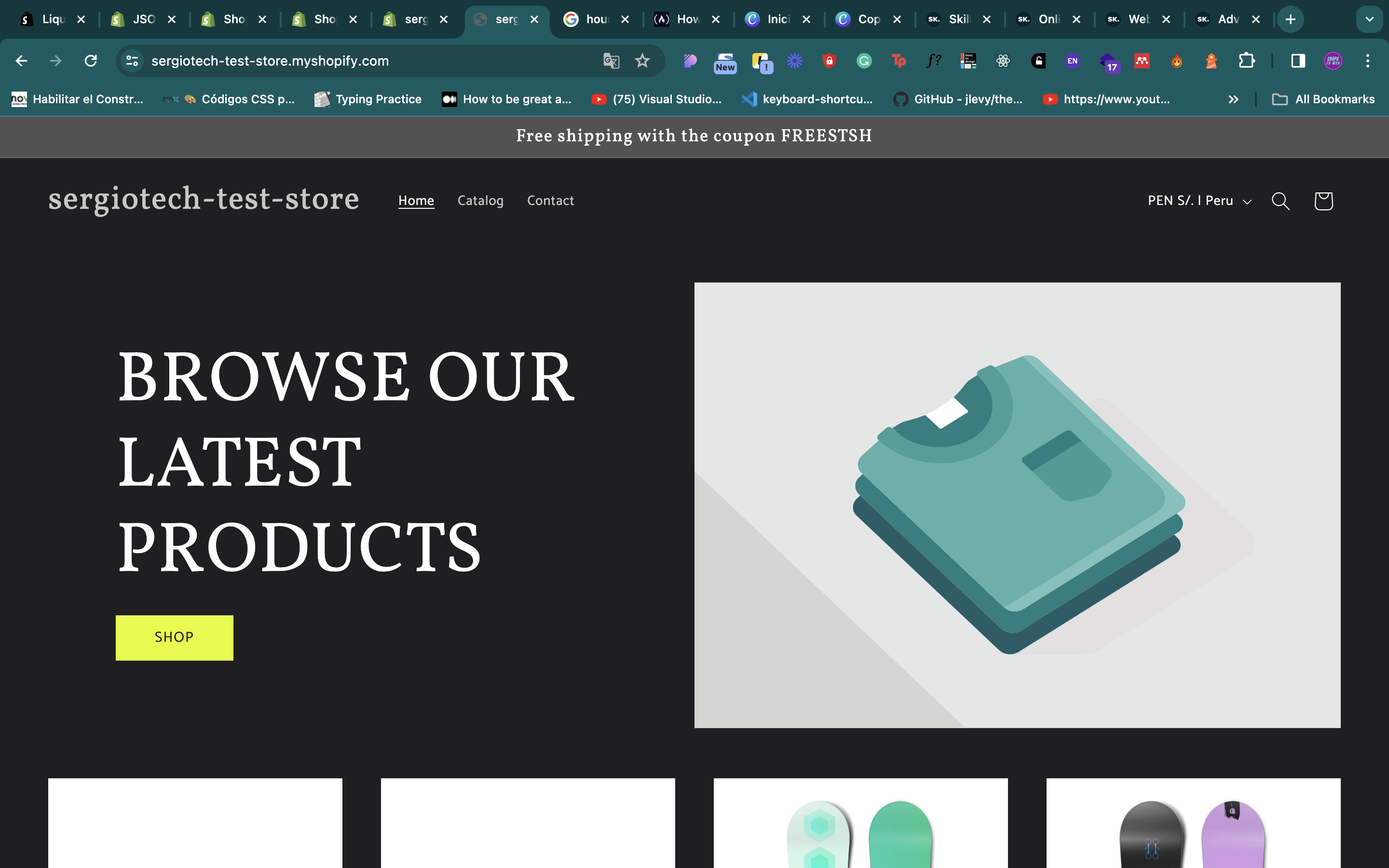Switch to the JSO Shopify tab

(x=144, y=19)
